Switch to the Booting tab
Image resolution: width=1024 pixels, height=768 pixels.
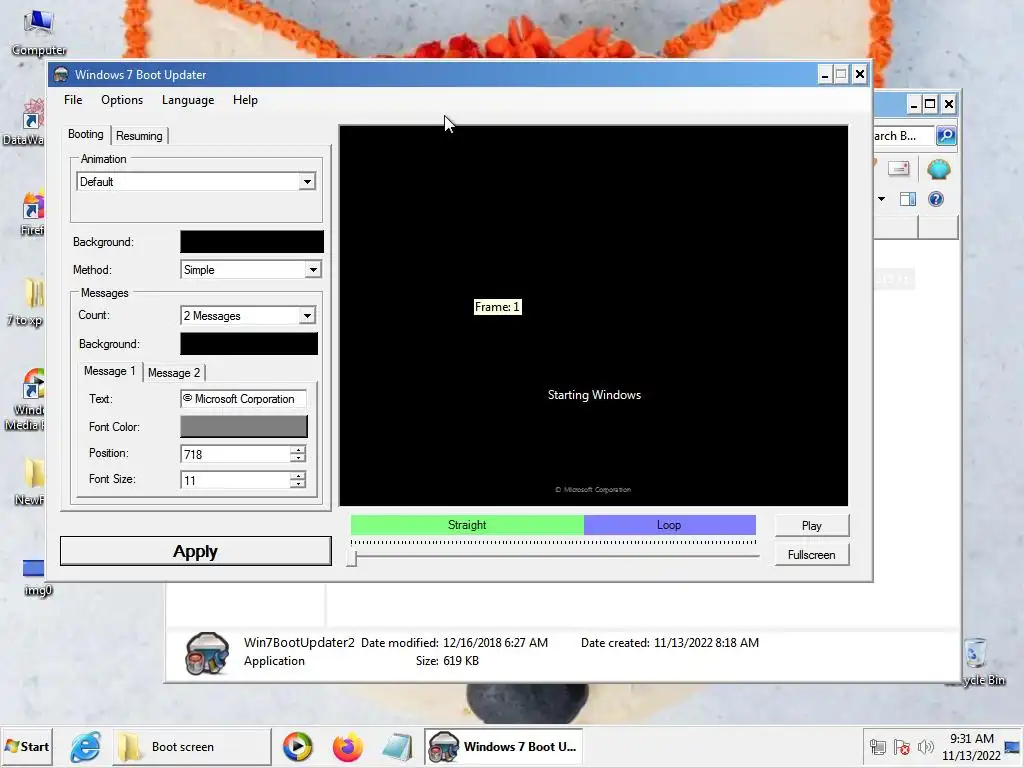(86, 134)
